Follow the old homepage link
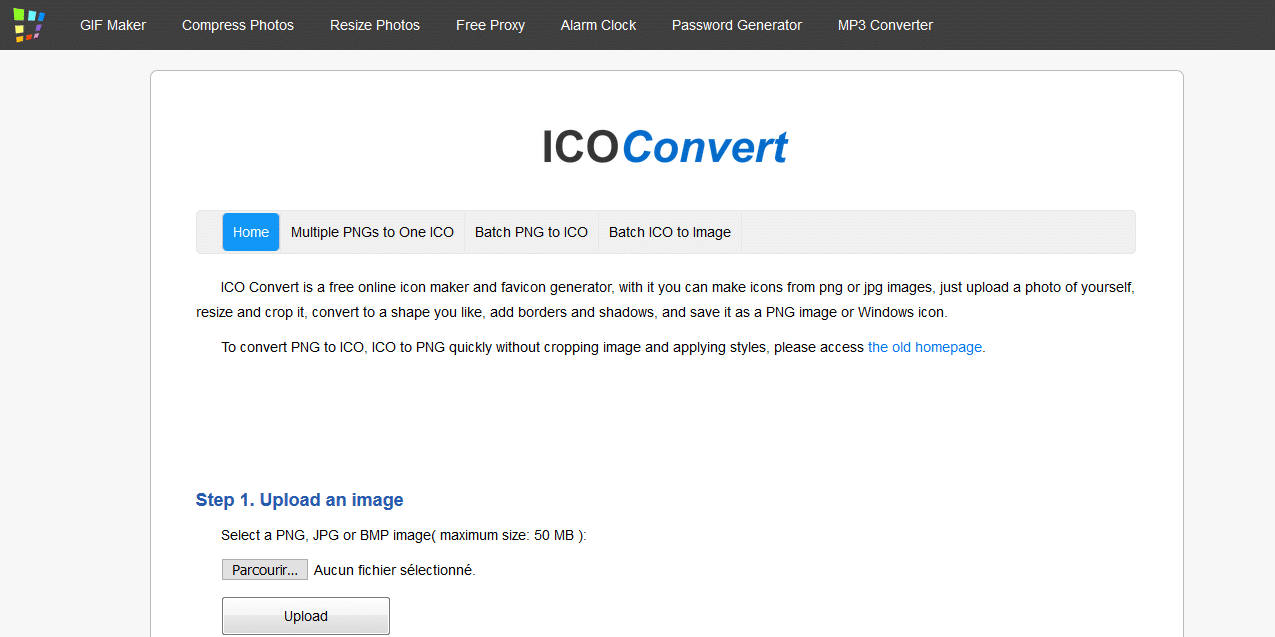Viewport: 1275px width, 637px height. [x=925, y=347]
